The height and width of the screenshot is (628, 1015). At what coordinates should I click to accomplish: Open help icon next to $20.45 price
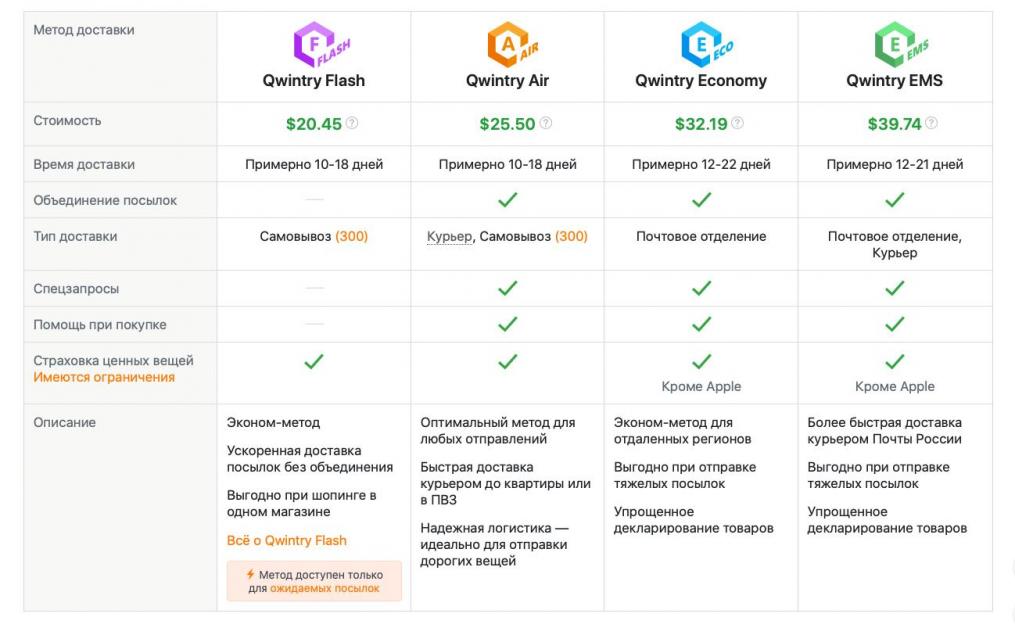(x=351, y=122)
